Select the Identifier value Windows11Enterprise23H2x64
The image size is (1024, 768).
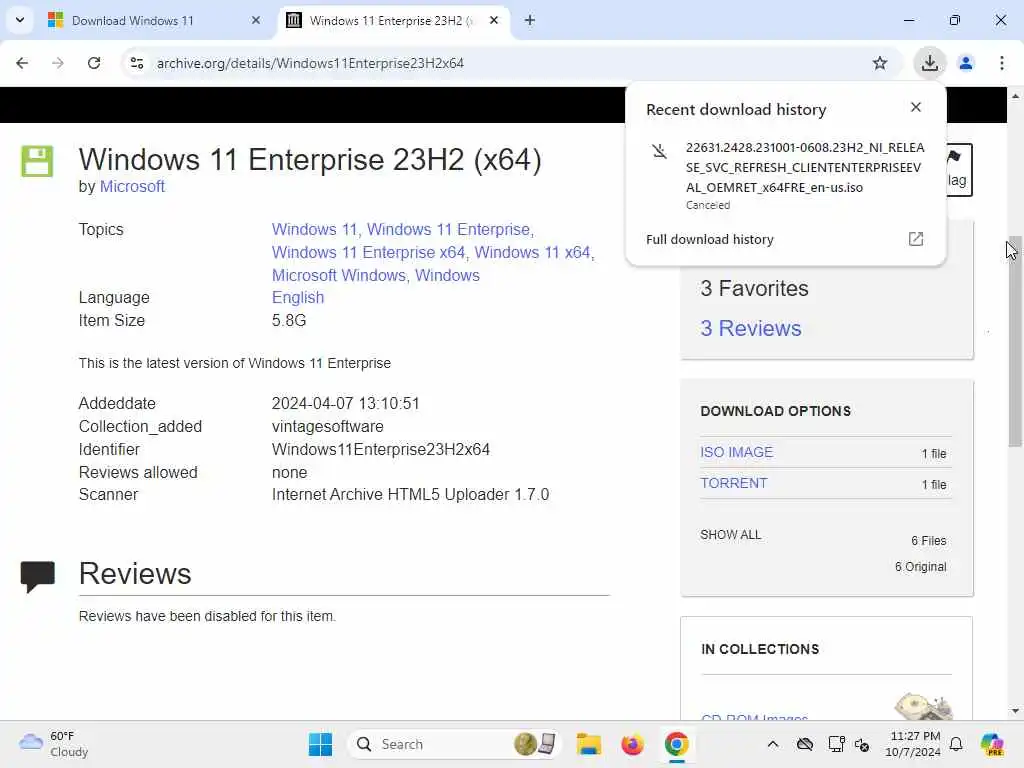pos(381,450)
